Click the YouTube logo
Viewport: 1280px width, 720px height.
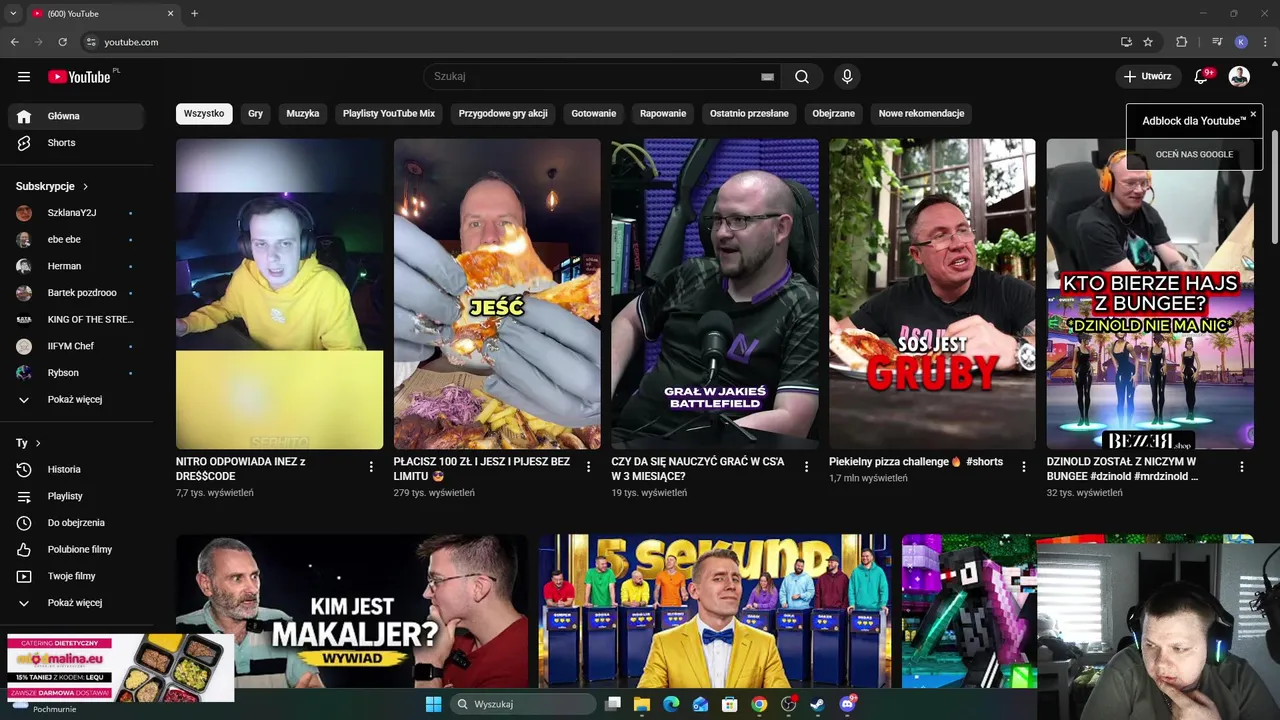click(x=80, y=76)
